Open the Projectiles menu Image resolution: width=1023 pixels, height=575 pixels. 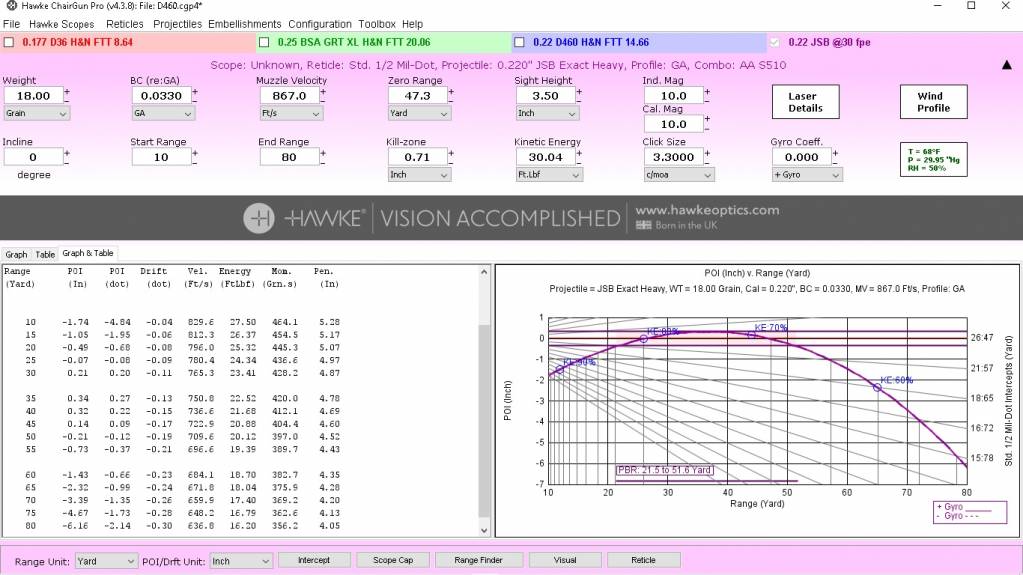[177, 24]
